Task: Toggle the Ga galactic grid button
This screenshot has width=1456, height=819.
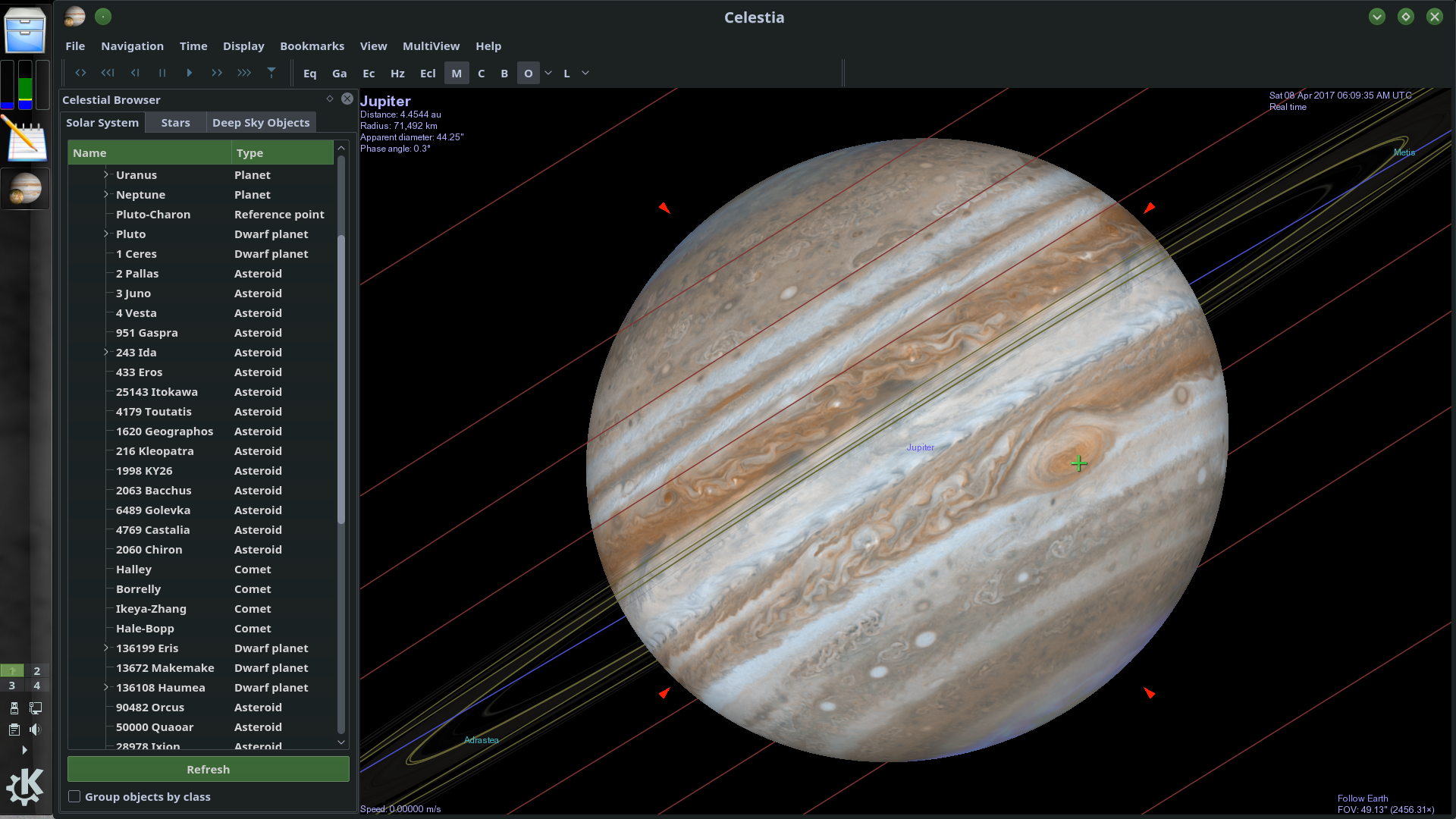Action: (340, 74)
